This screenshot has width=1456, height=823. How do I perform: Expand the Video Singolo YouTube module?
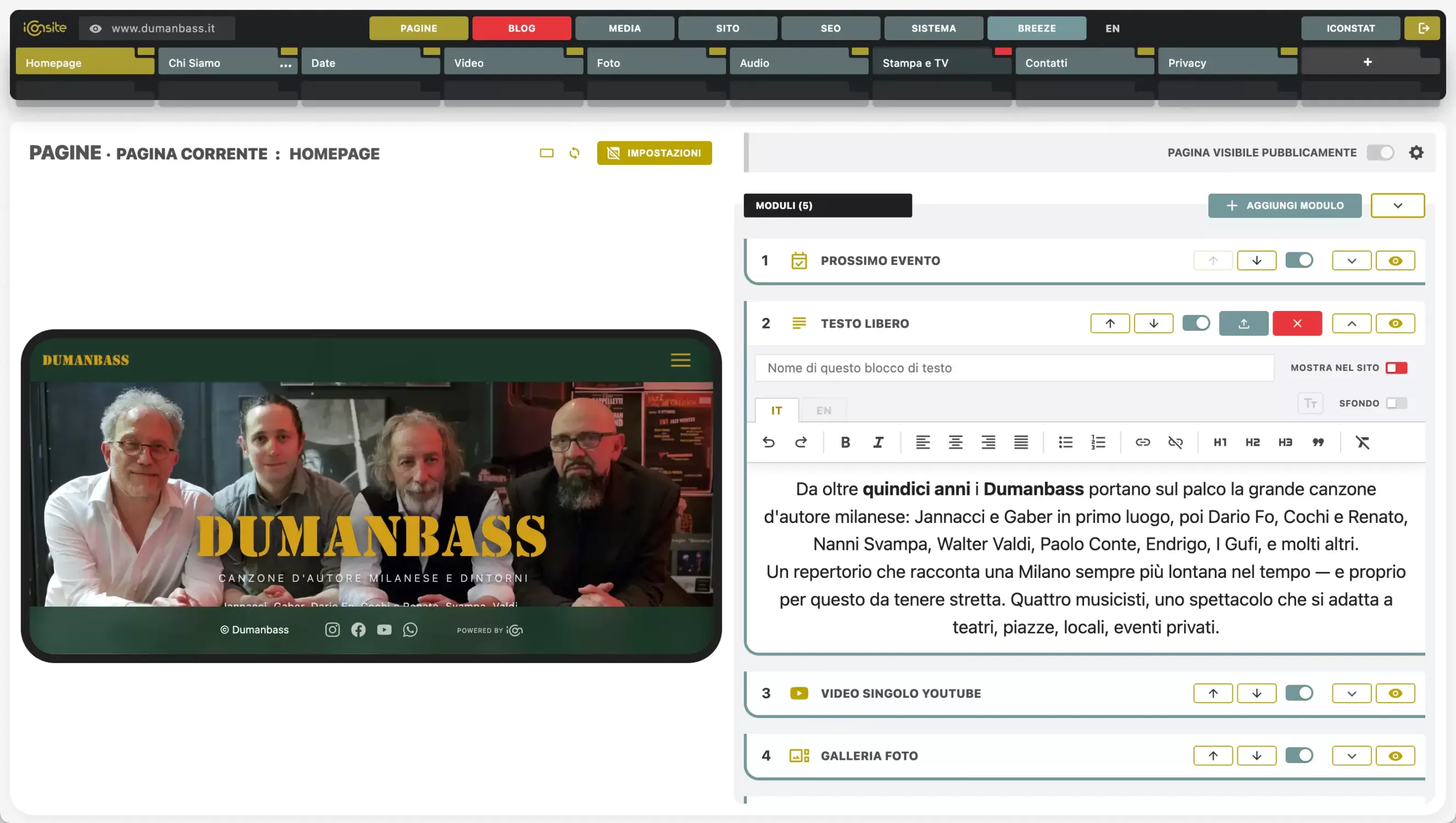[1352, 693]
